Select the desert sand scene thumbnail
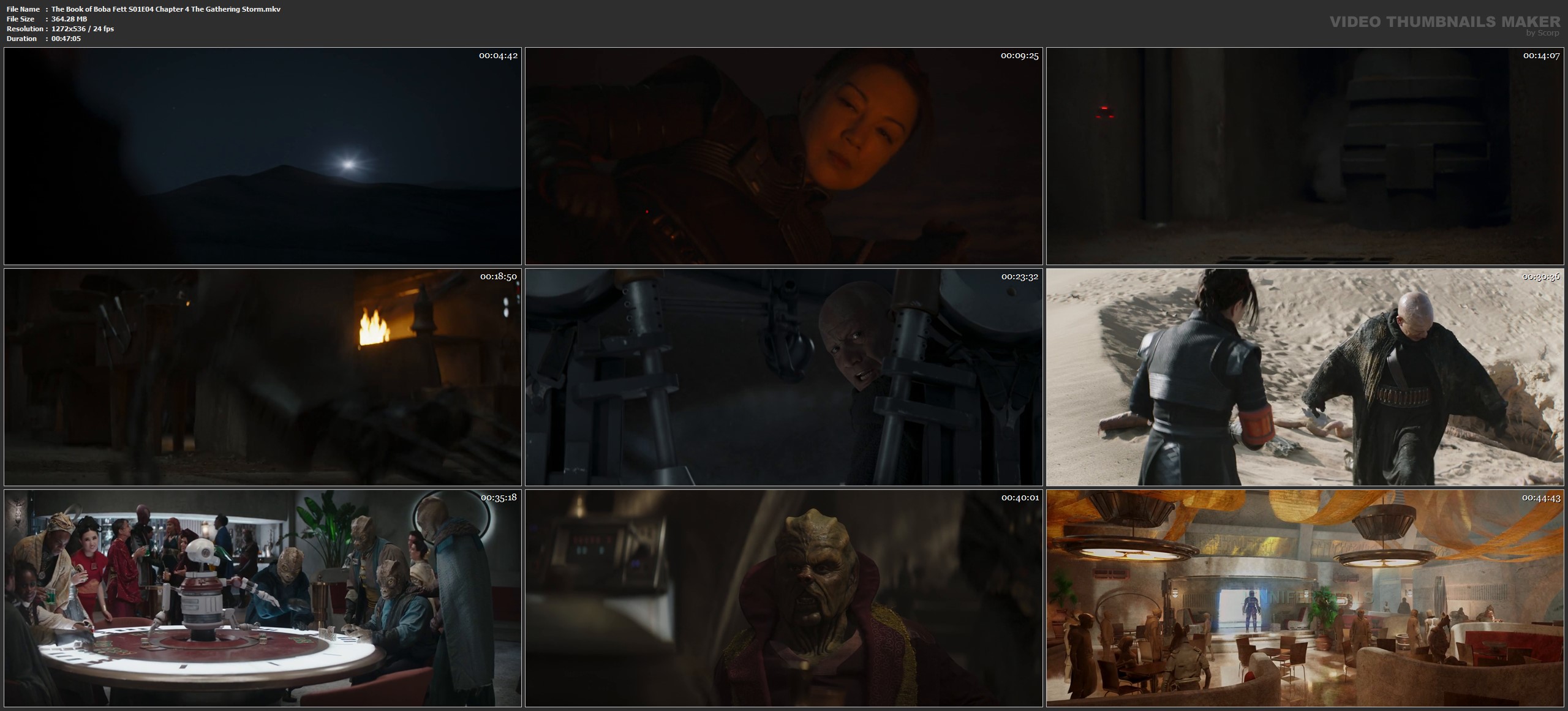 [1305, 377]
